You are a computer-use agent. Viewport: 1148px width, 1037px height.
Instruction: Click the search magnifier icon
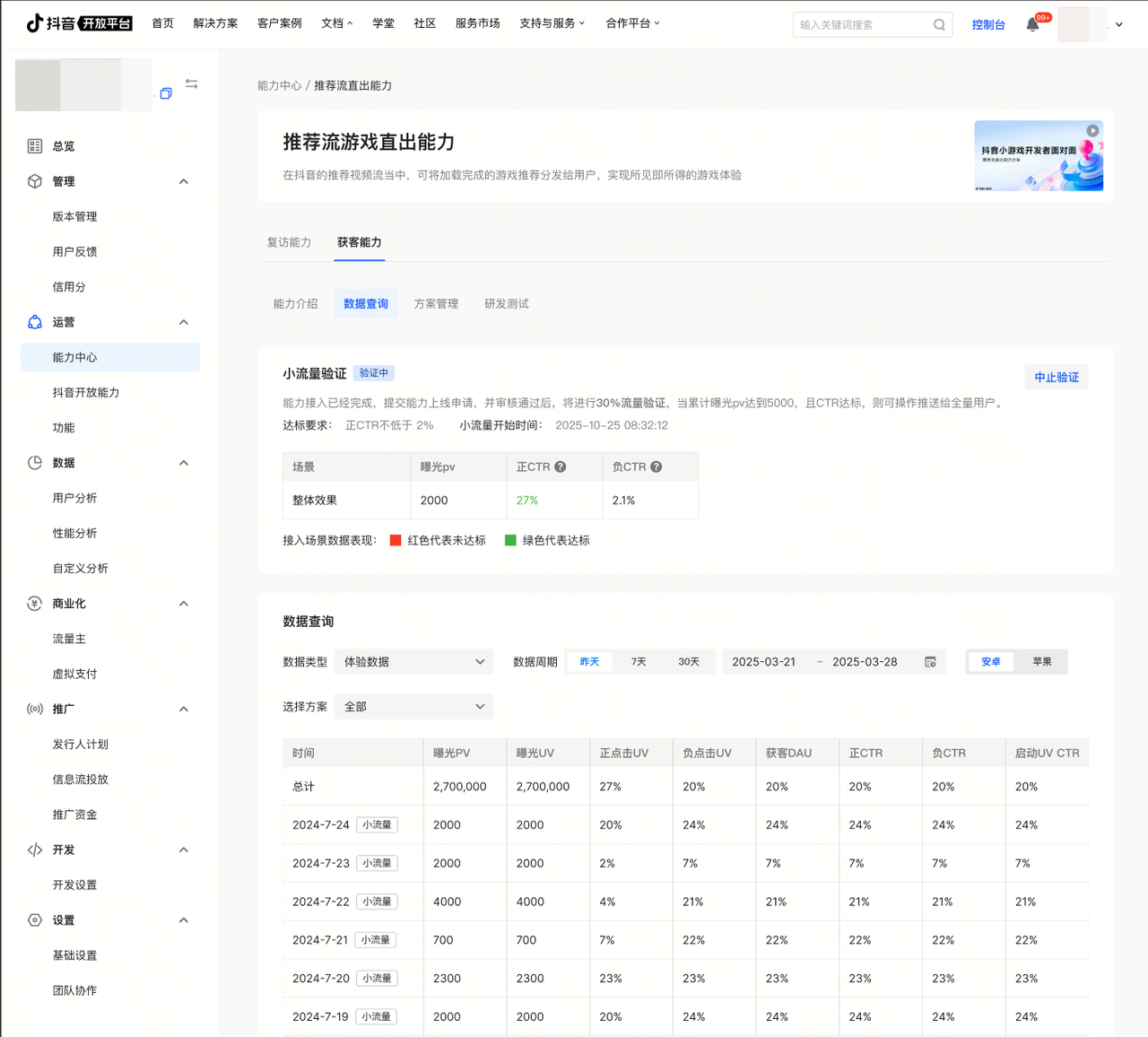939,25
